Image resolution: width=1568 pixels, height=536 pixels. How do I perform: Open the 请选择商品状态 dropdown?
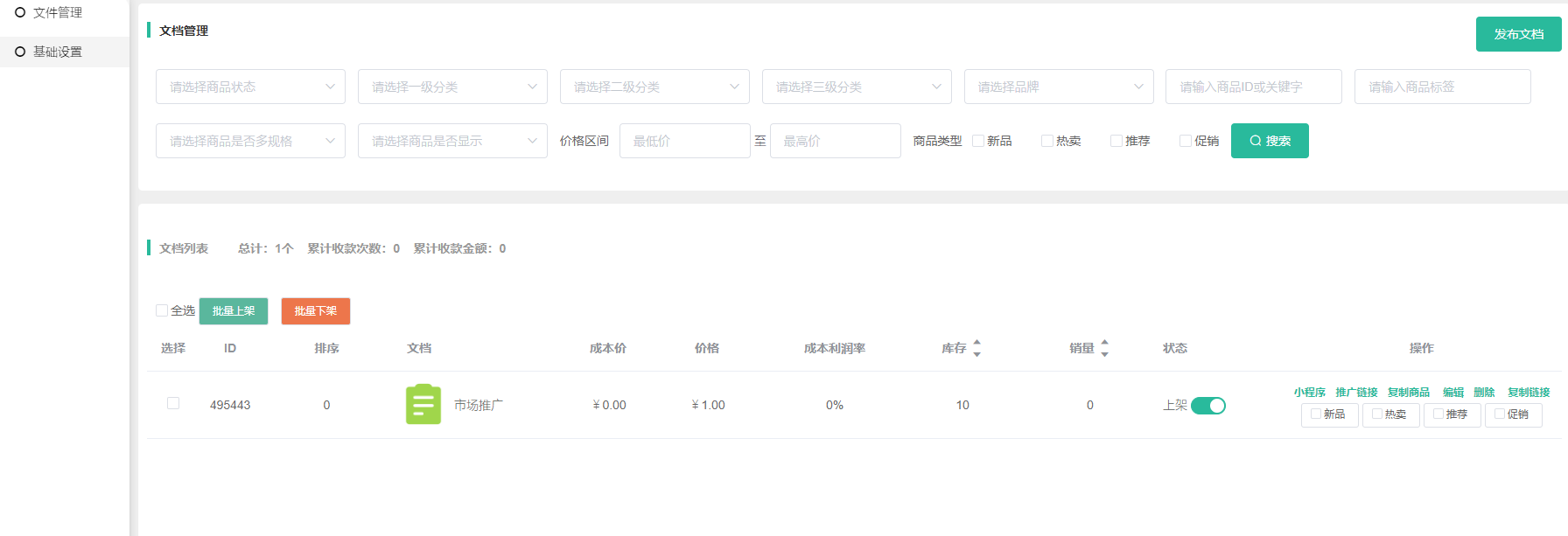point(250,87)
